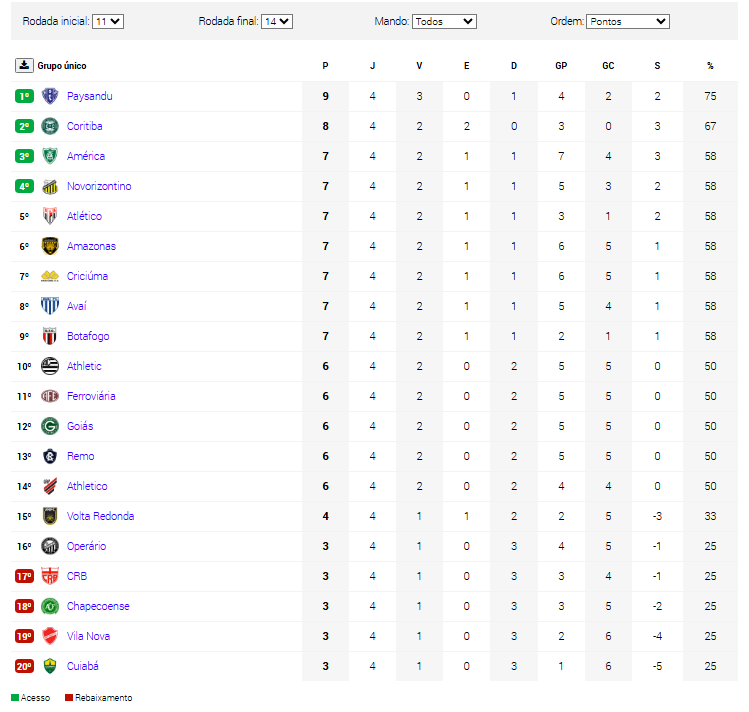Open the Rodada inicial dropdown
The height and width of the screenshot is (712, 749).
point(108,21)
